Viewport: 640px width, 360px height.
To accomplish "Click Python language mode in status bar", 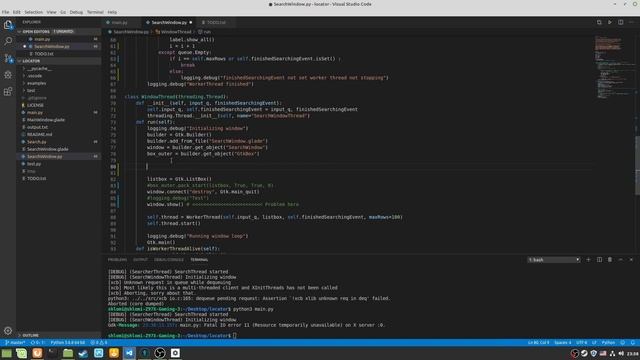I will [608, 342].
